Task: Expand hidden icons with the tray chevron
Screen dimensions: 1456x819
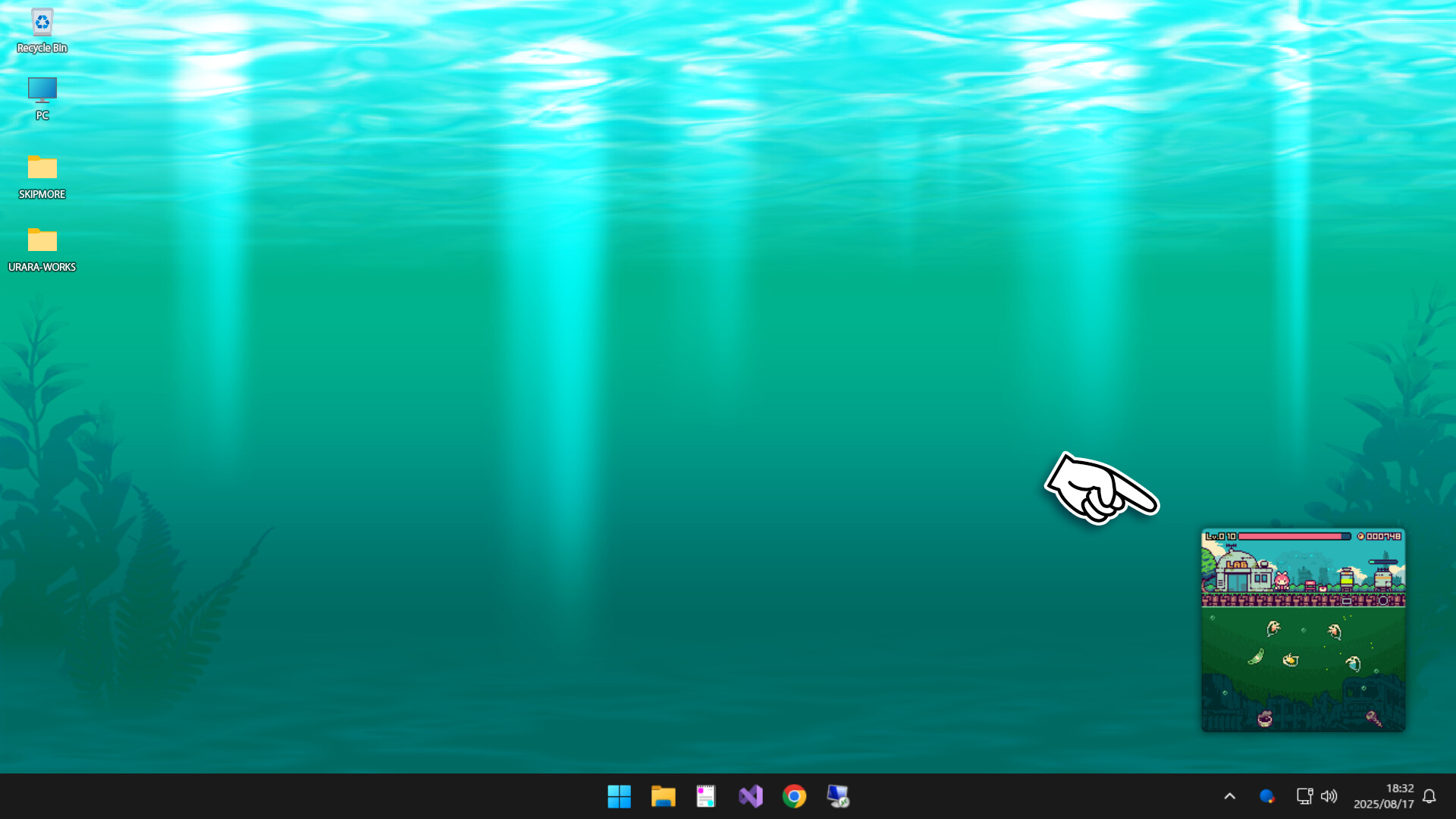Action: pos(1230,796)
